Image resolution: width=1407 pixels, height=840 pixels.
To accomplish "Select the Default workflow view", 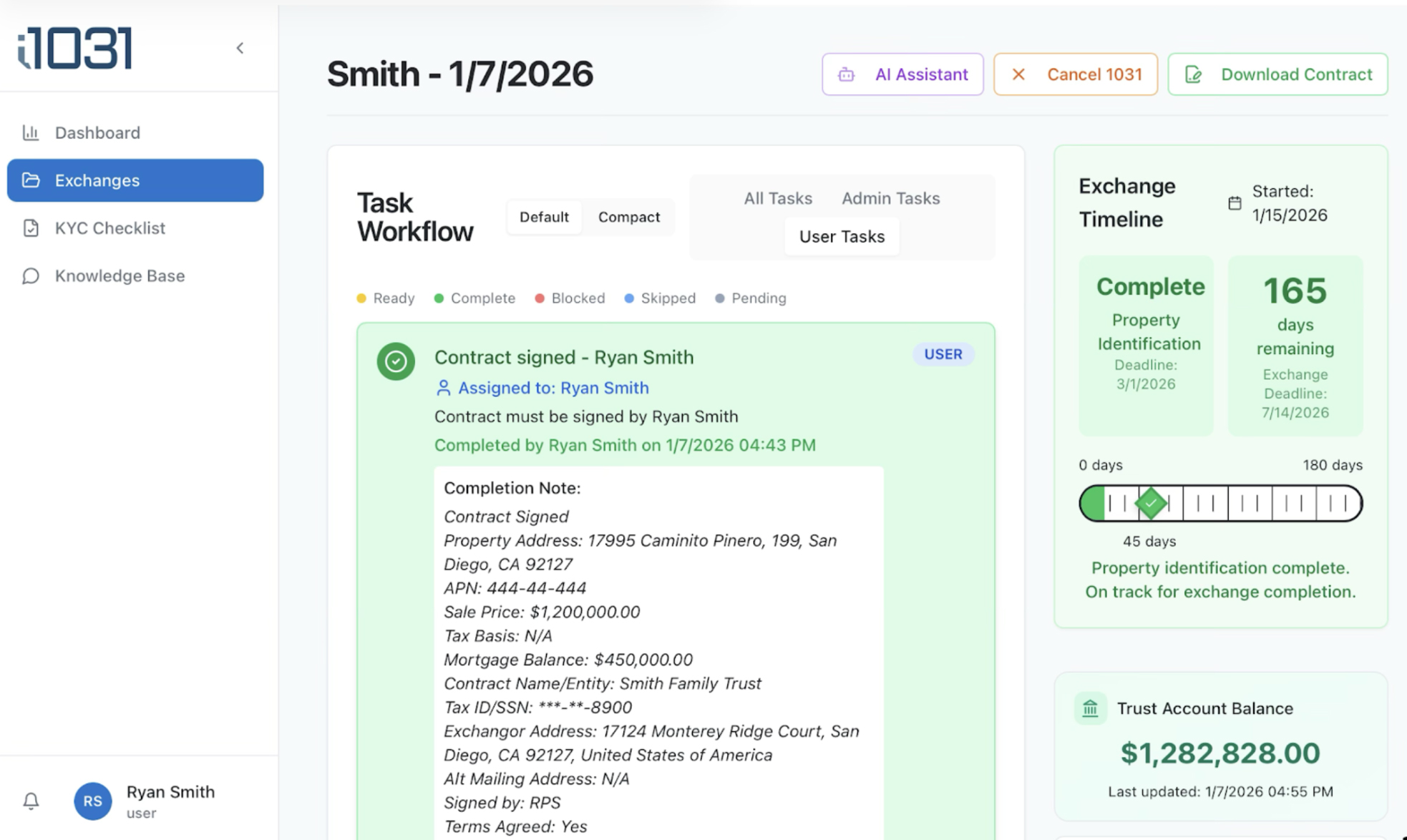I will [544, 217].
